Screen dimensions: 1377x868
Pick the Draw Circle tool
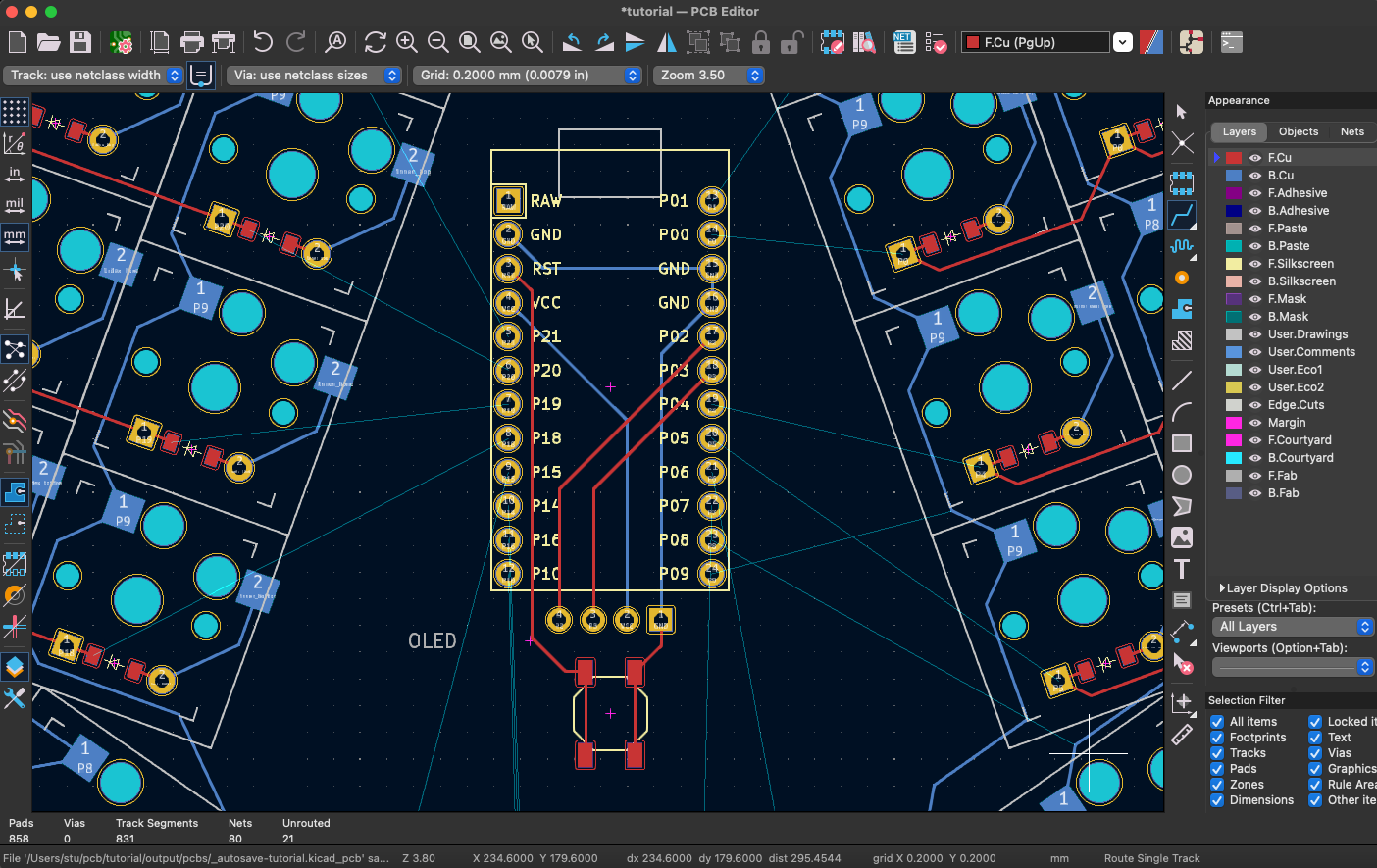(x=1183, y=475)
